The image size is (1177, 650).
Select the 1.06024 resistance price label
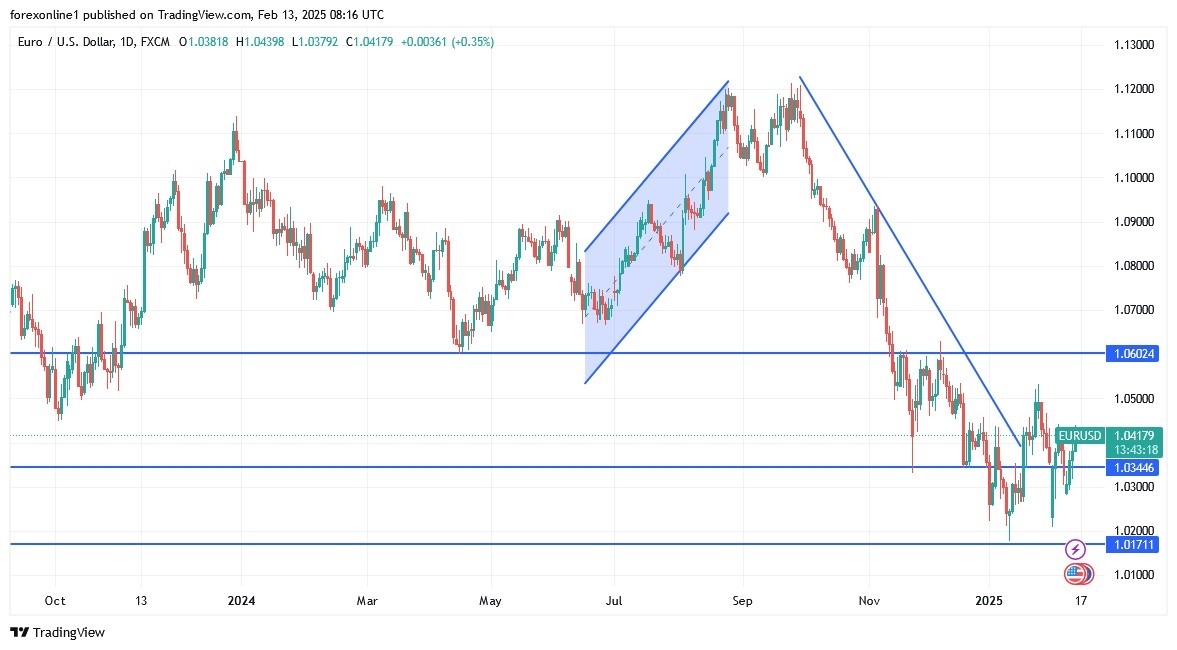pos(1135,353)
